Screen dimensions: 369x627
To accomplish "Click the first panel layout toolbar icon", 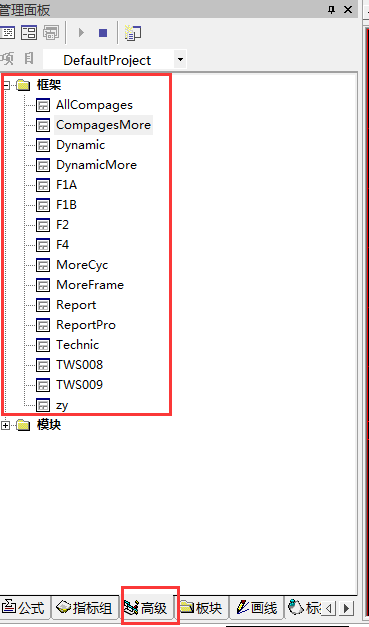I will 7,33.
